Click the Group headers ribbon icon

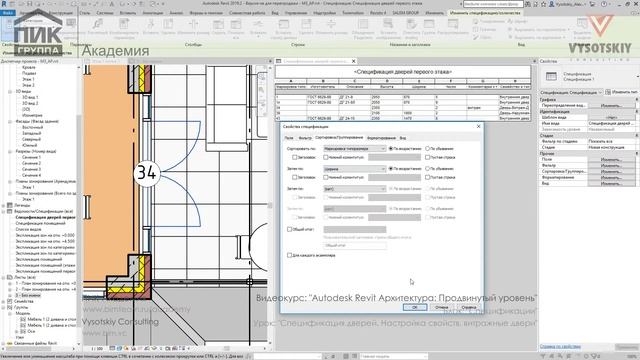[x=429, y=24]
